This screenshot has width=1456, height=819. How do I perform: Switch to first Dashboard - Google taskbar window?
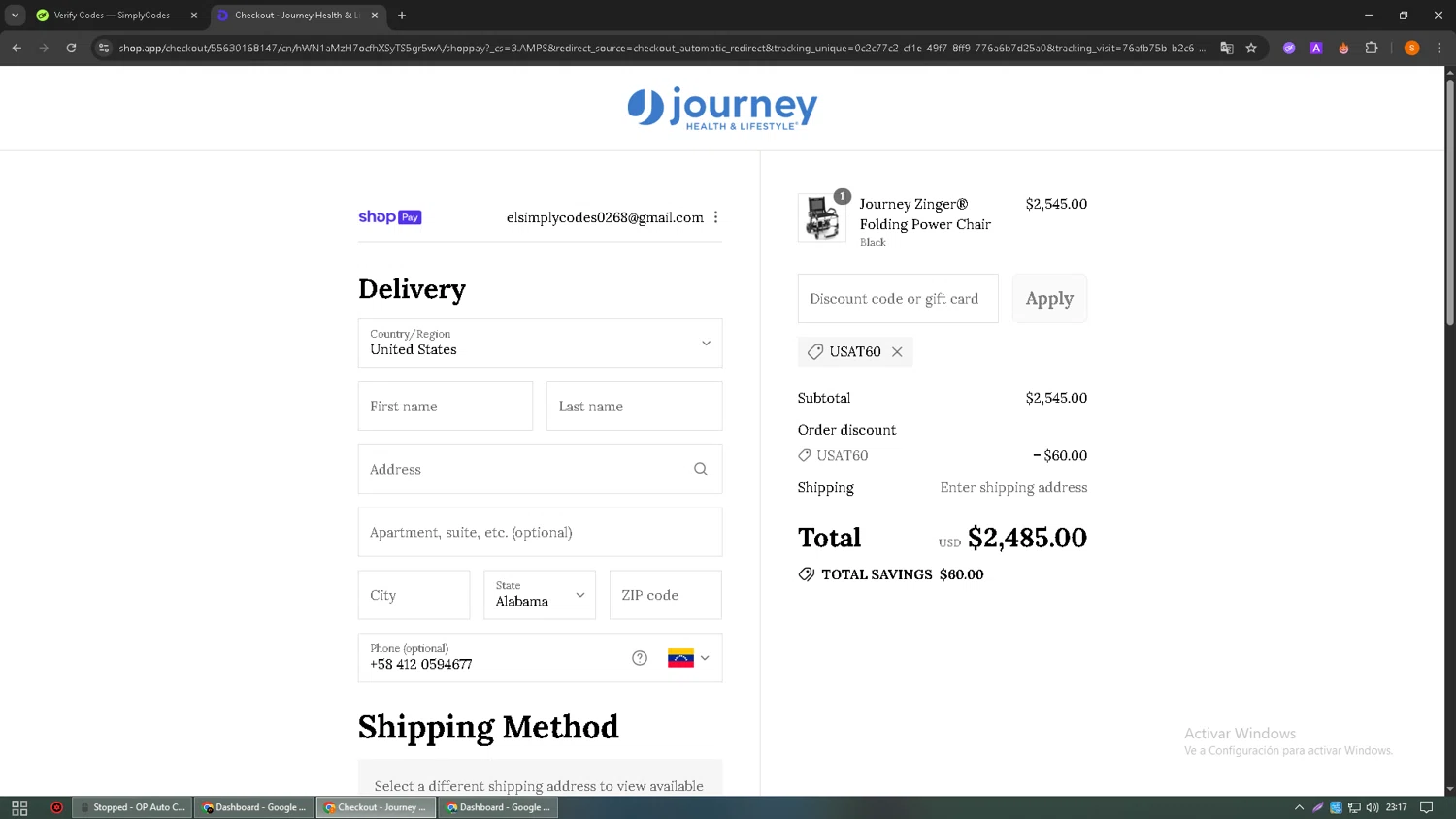point(254,807)
